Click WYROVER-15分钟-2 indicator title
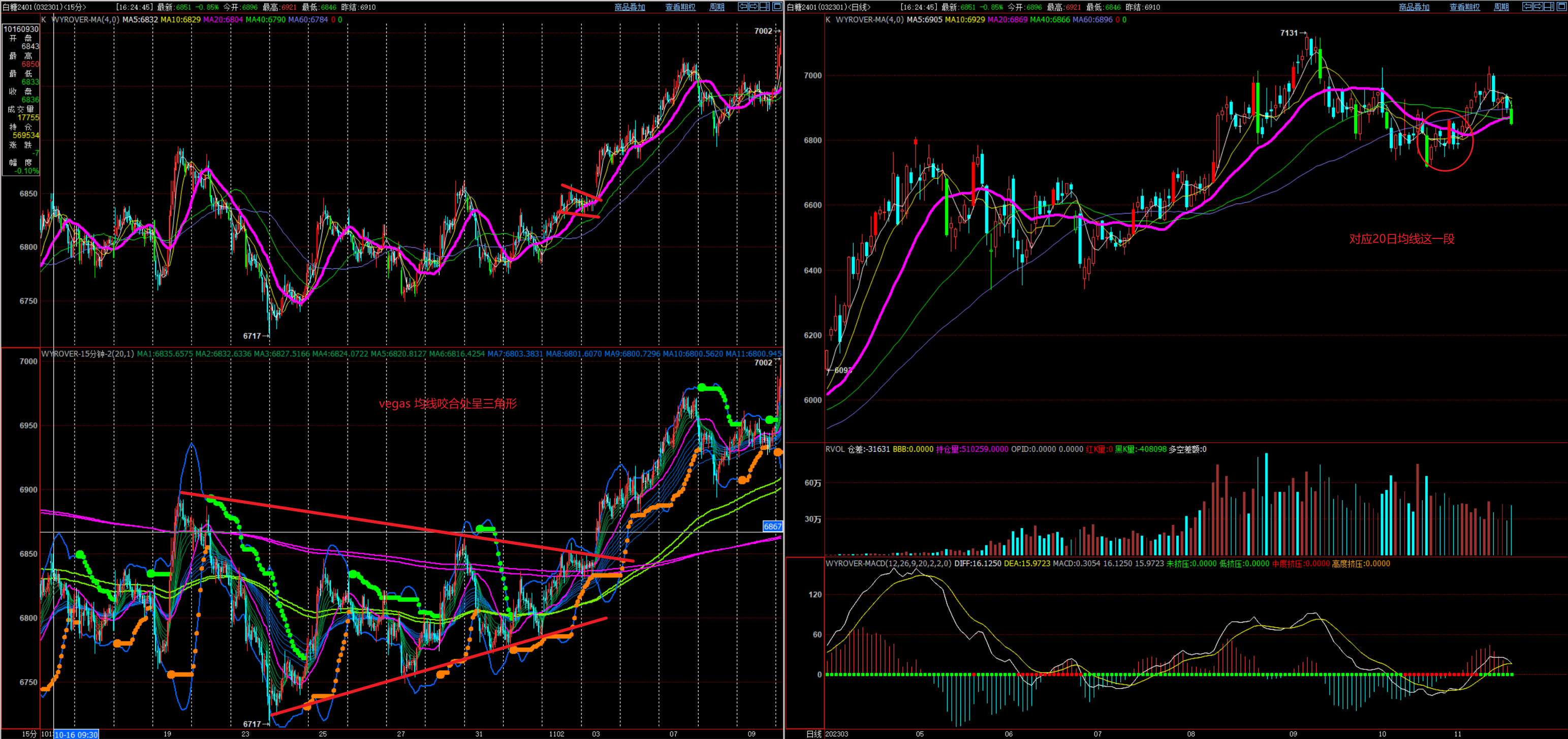The image size is (1568, 739). [87, 354]
